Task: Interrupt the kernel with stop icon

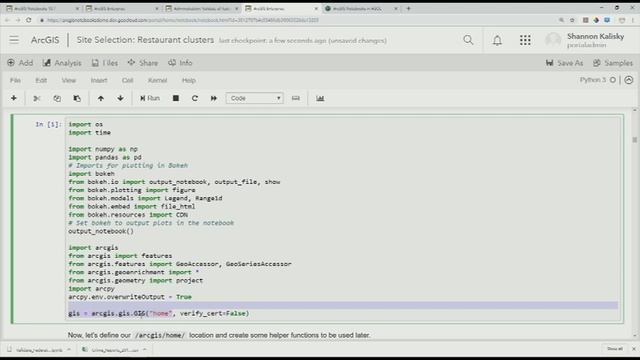Action: click(176, 98)
